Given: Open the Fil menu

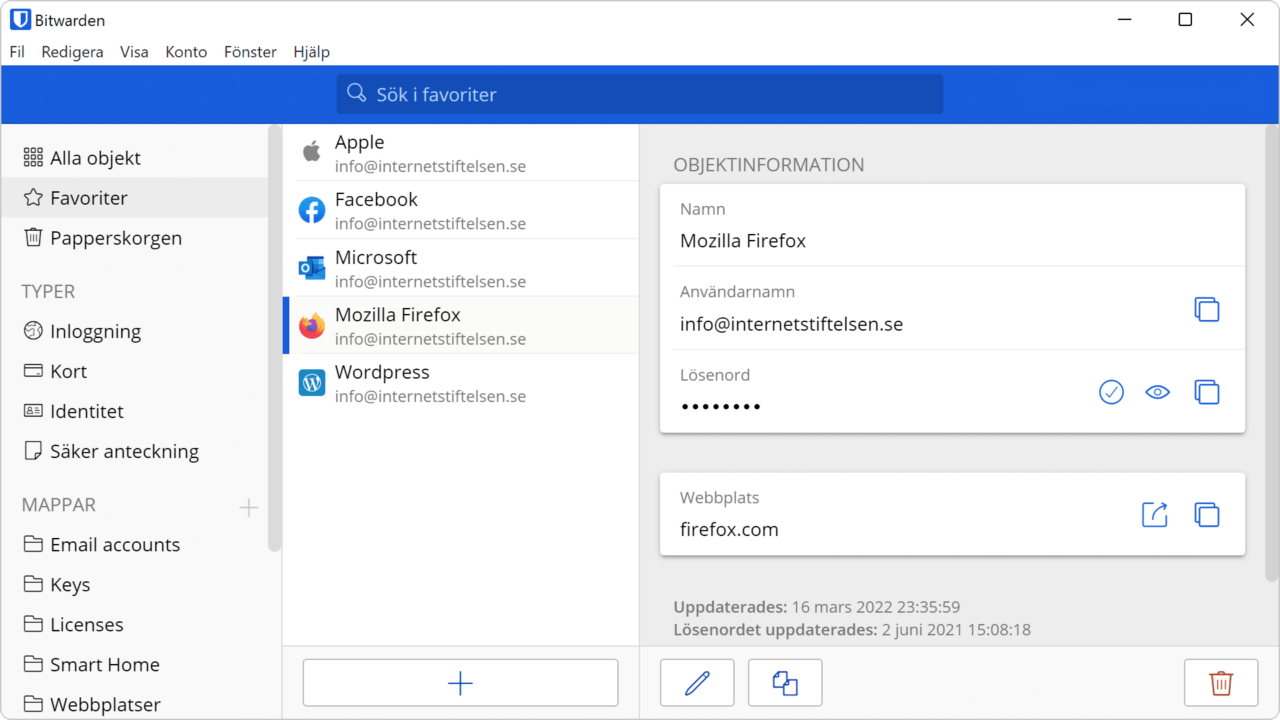Looking at the screenshot, I should (17, 52).
